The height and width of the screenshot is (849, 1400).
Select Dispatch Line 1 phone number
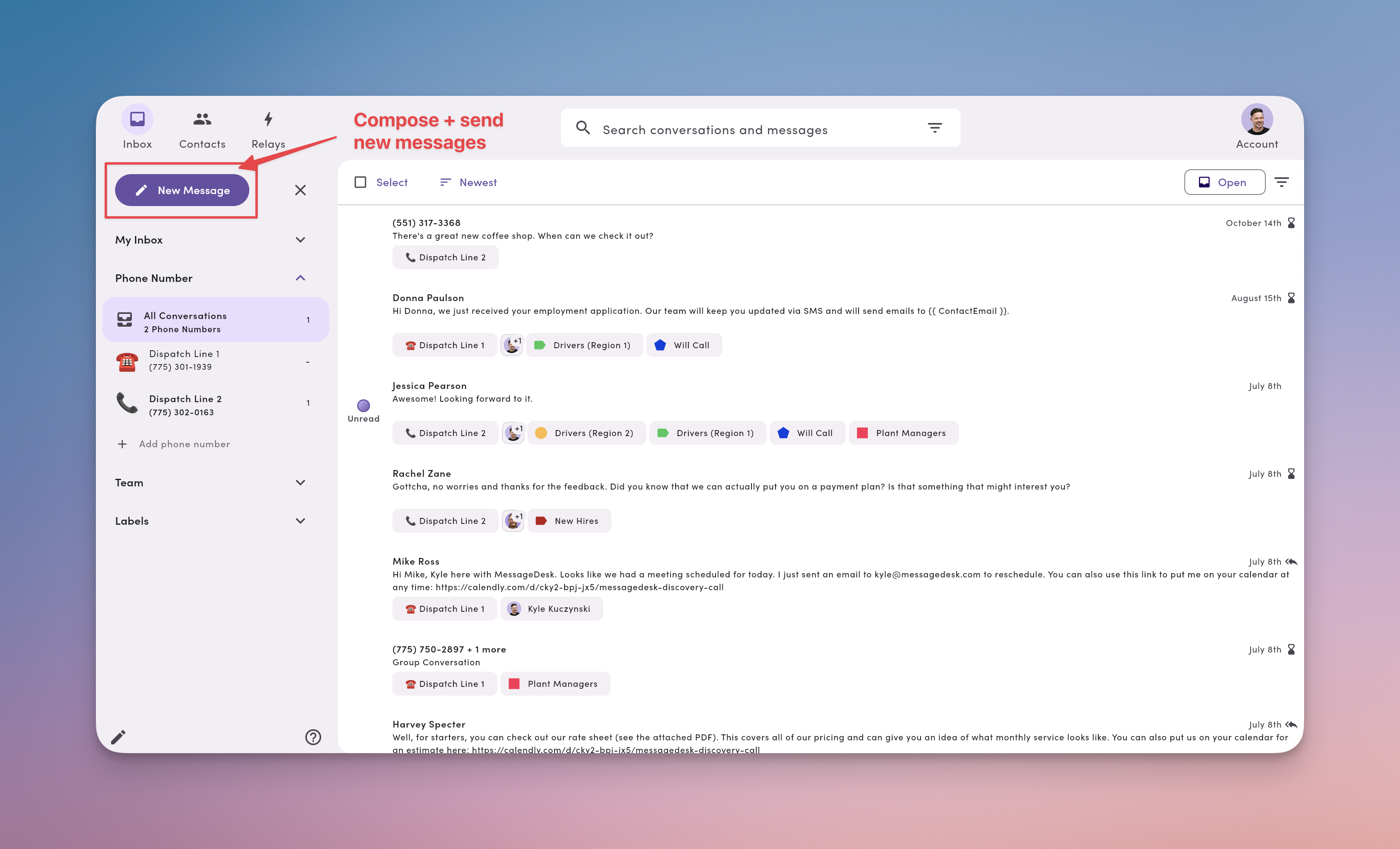coord(184,360)
